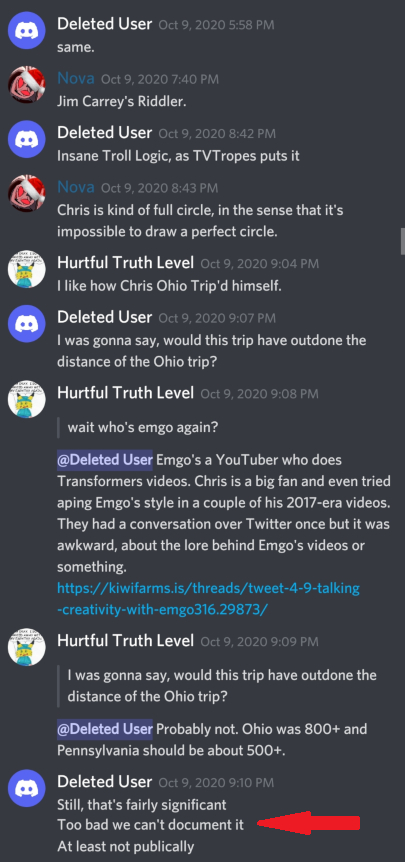
Task: Click the Nova username at 7:40 PM
Action: tap(75, 79)
